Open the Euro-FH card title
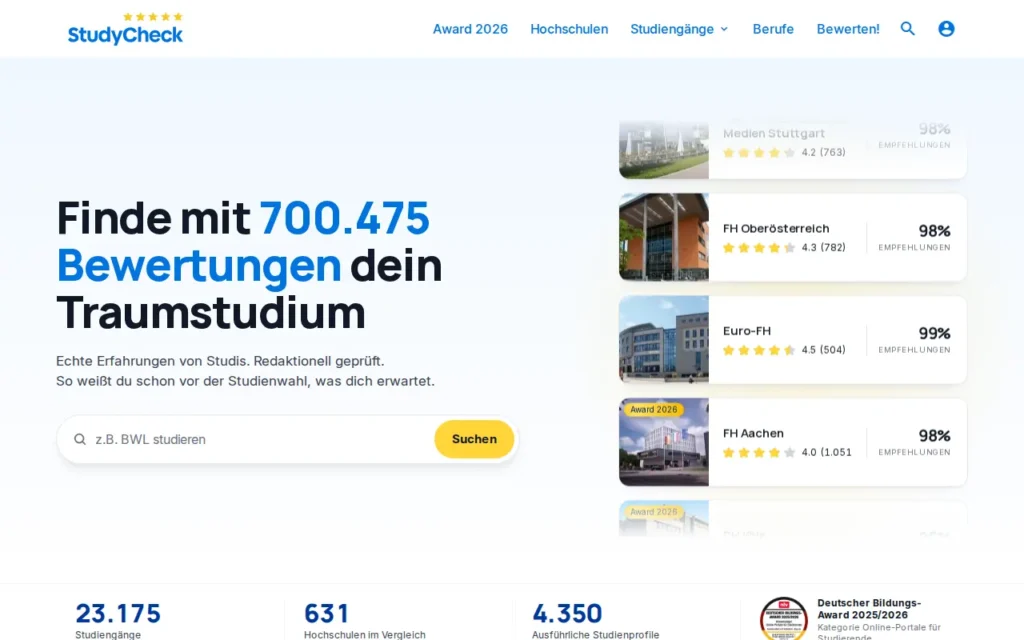The width and height of the screenshot is (1024, 640). tap(746, 331)
